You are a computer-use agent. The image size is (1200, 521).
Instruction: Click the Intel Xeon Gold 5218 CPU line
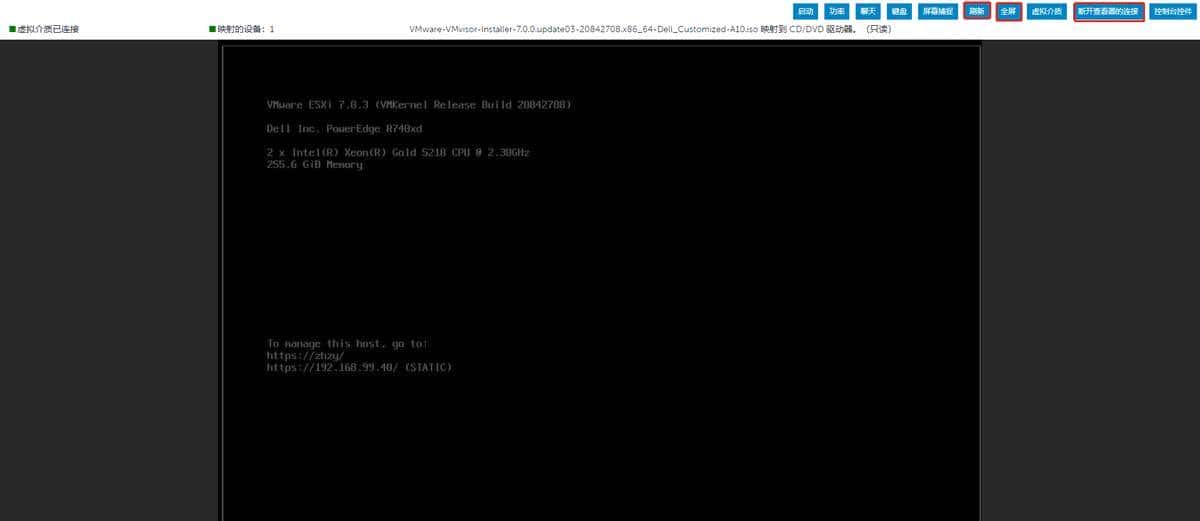[x=398, y=152]
